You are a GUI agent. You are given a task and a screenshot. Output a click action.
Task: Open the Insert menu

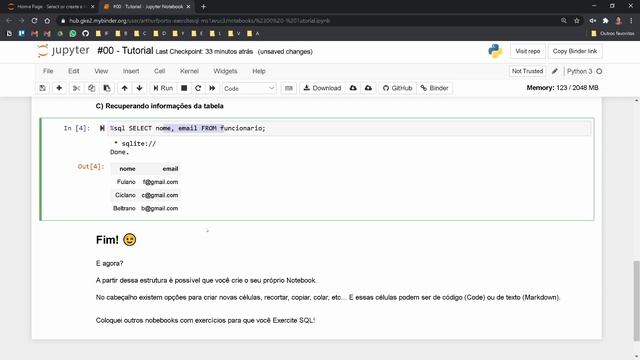point(131,71)
